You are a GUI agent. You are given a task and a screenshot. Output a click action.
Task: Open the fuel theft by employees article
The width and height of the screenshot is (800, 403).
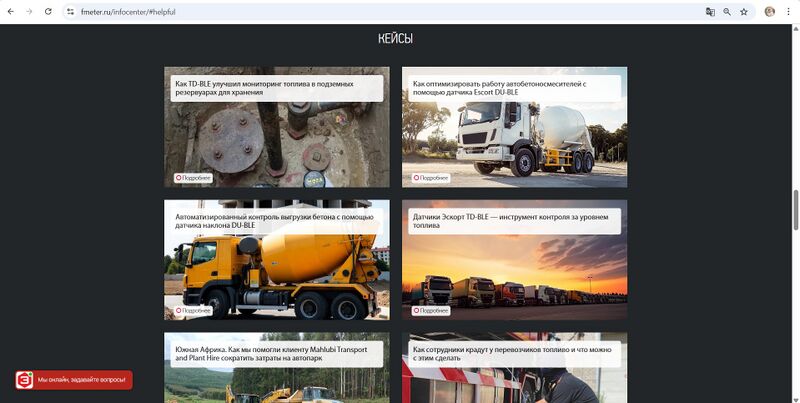tap(512, 354)
